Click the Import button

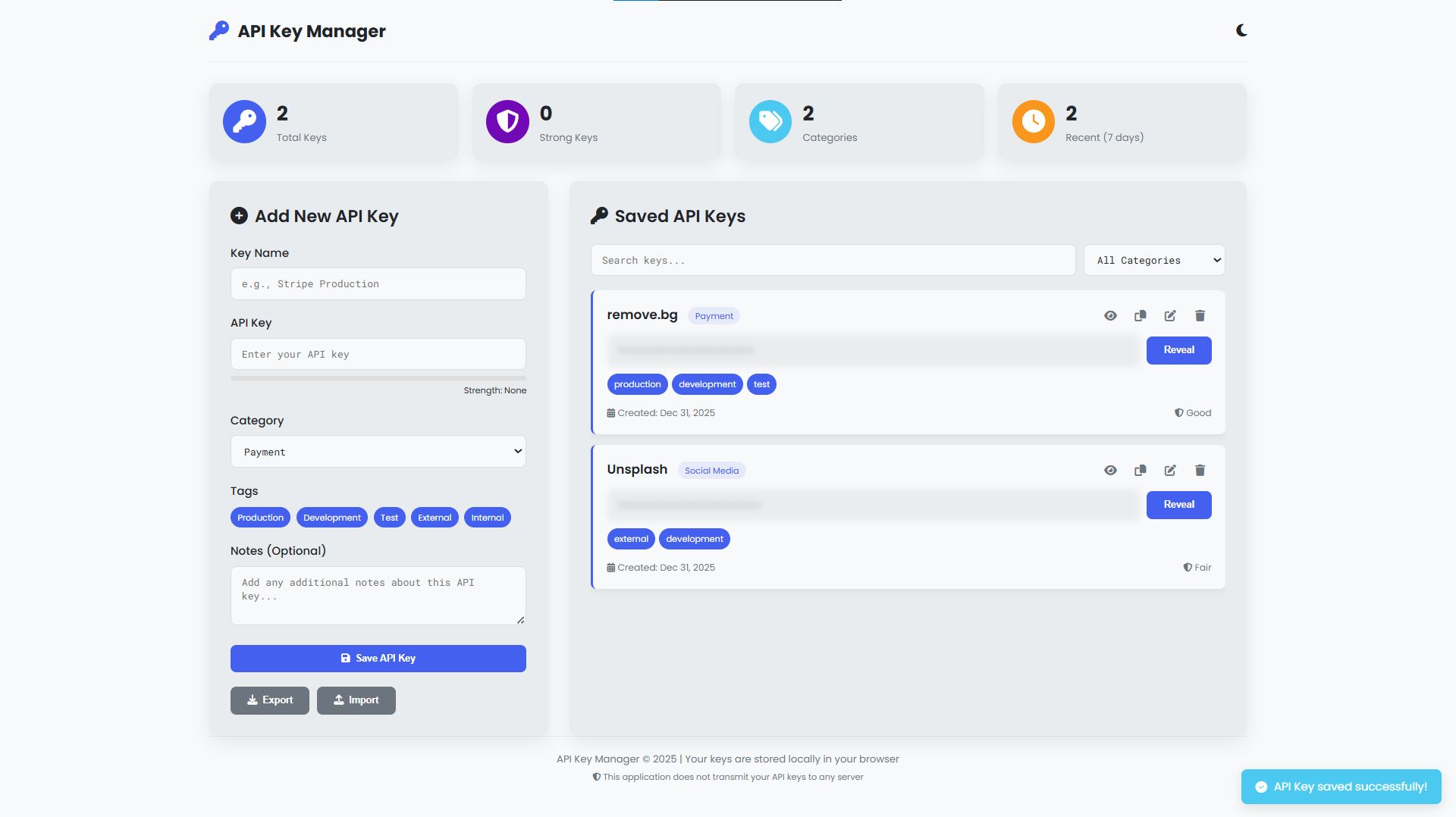click(x=356, y=700)
